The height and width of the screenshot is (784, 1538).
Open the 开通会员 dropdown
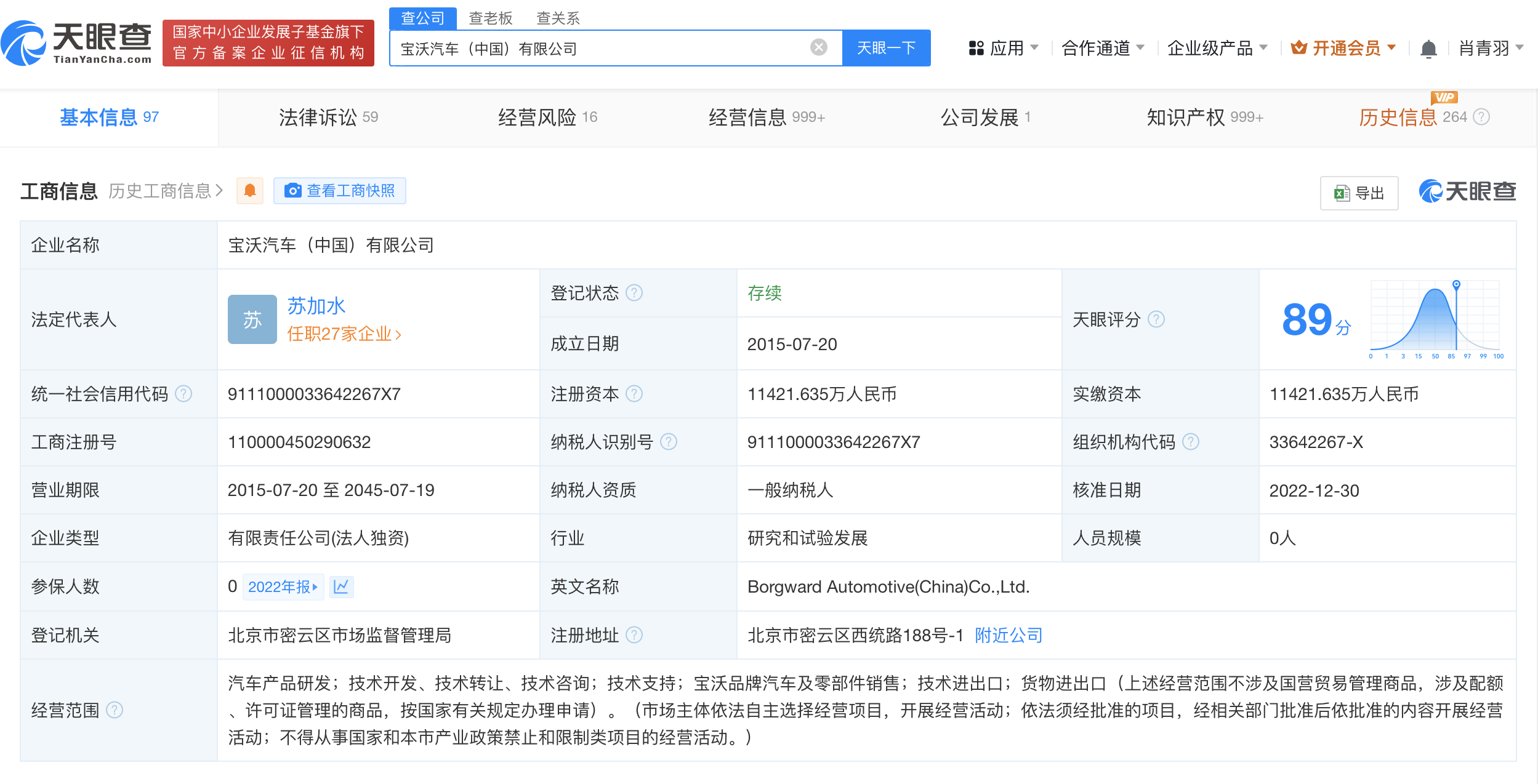pos(1343,48)
